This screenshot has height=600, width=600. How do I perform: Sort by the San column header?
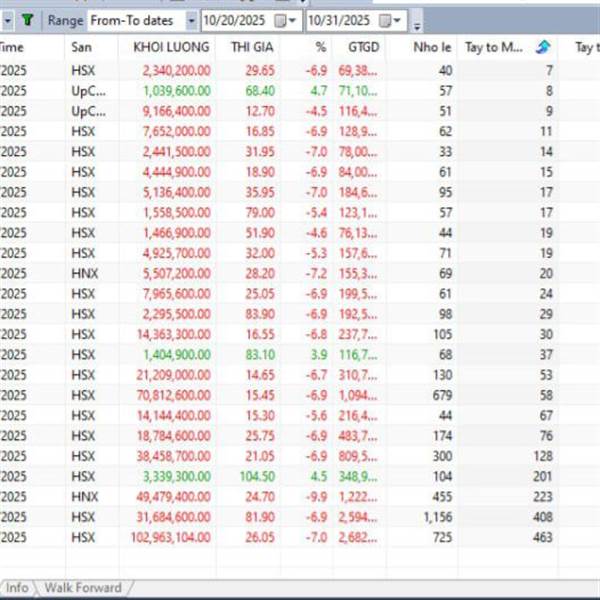tap(91, 47)
